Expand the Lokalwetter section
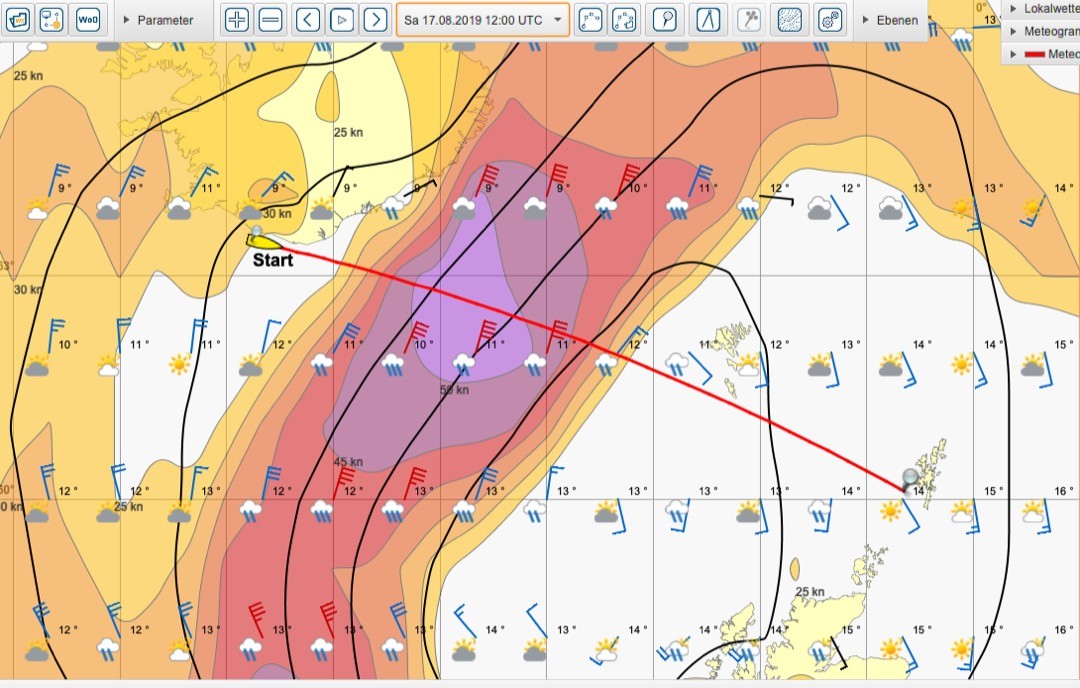 (x=1040, y=8)
